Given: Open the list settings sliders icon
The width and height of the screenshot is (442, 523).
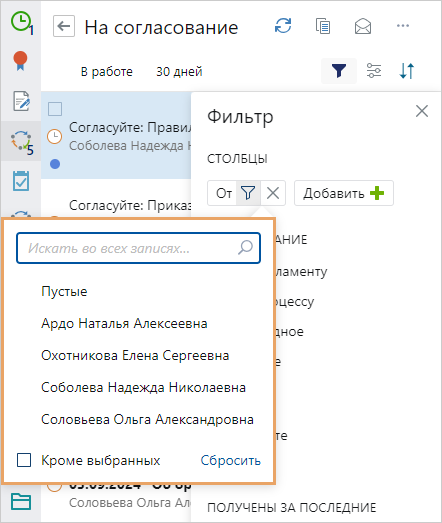Looking at the screenshot, I should (374, 71).
